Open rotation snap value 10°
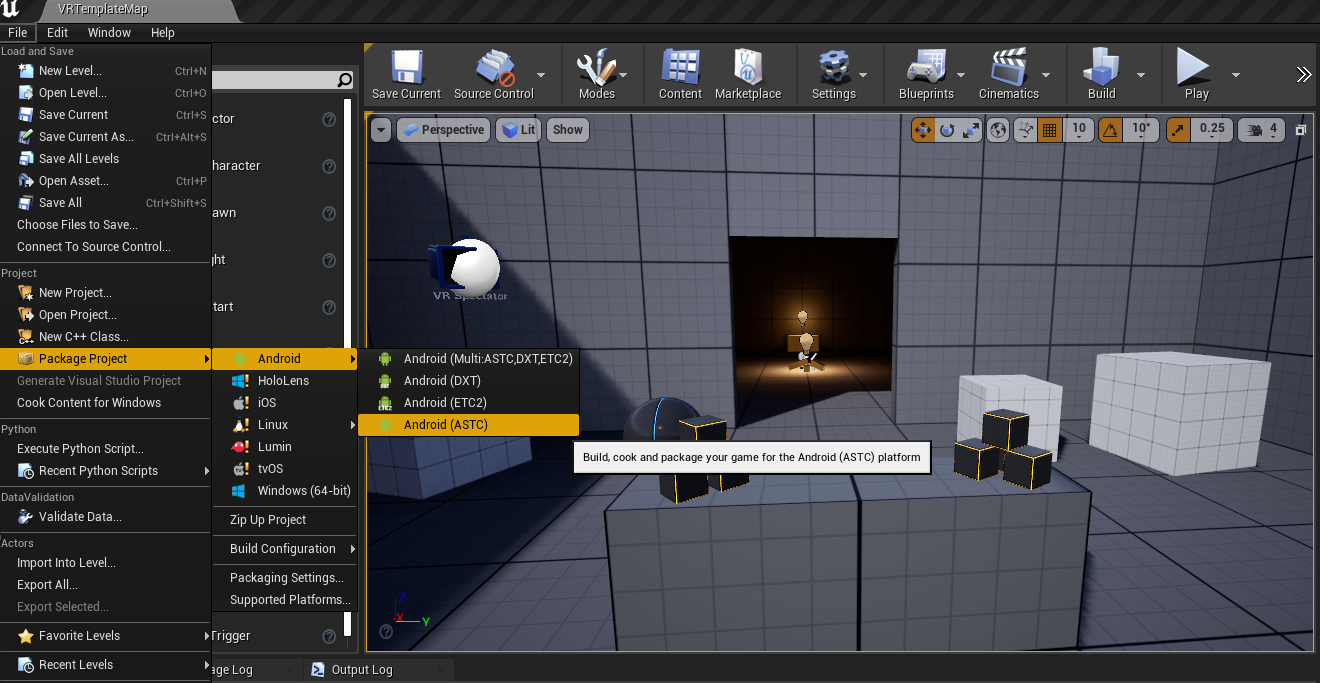Viewport: 1320px width, 683px height. [x=1141, y=129]
